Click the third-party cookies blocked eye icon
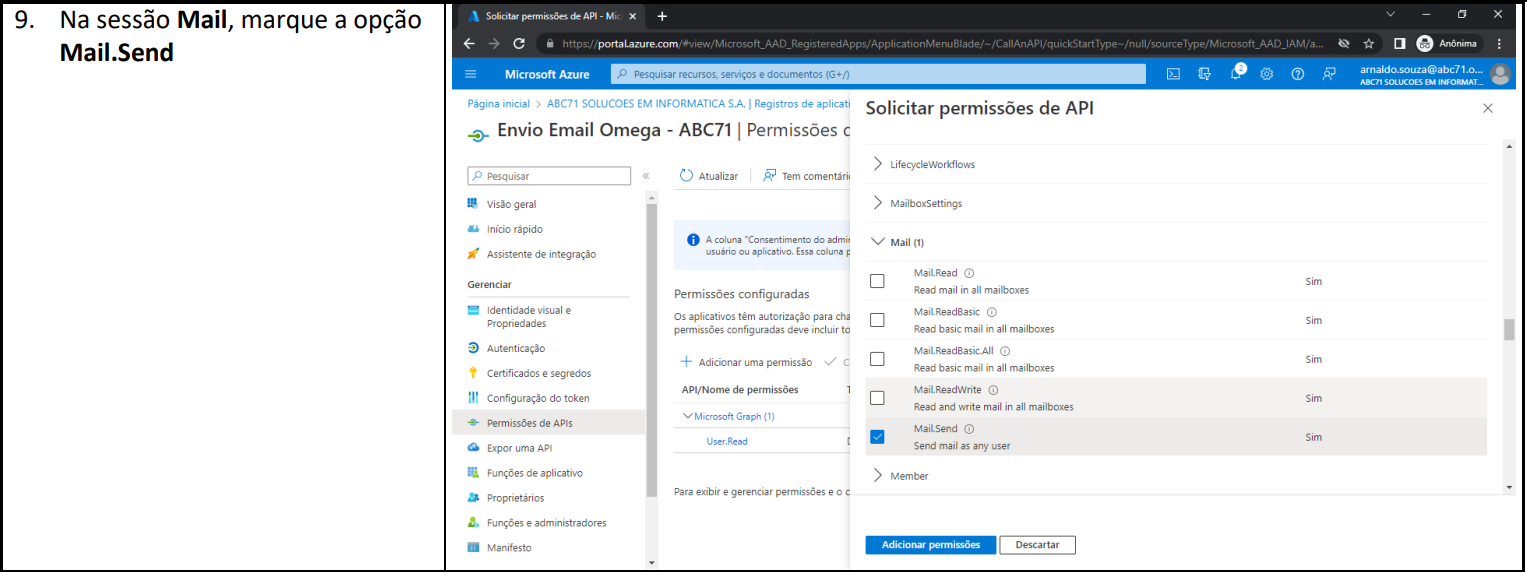The height and width of the screenshot is (572, 1527). [1344, 44]
